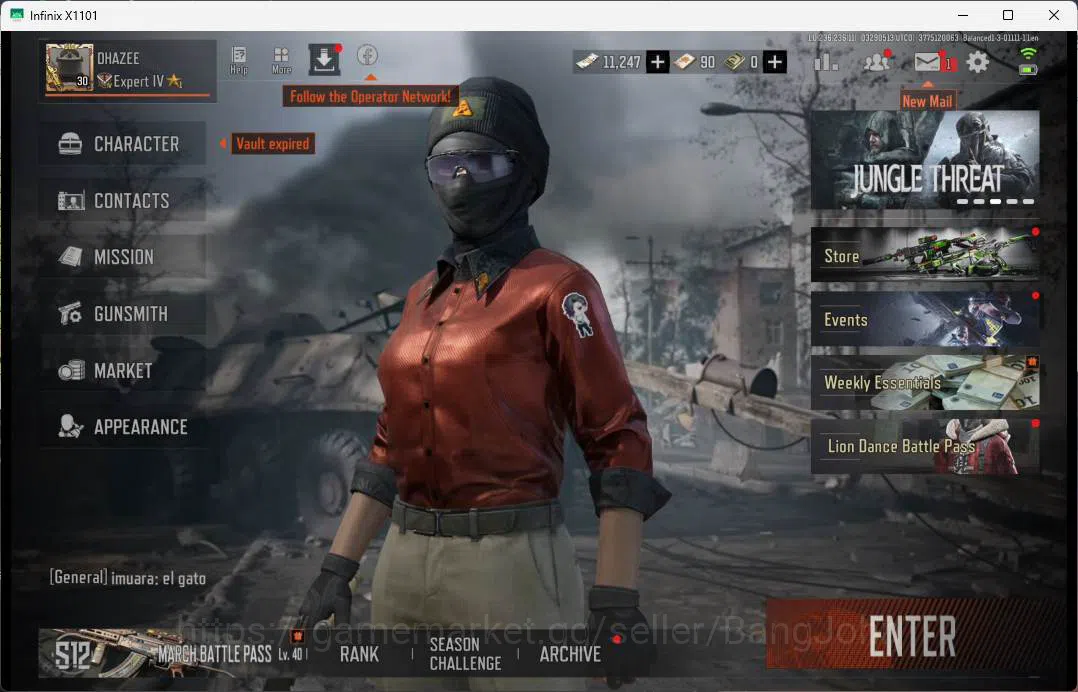Open the MISSION menu
The height and width of the screenshot is (692, 1078).
point(122,257)
